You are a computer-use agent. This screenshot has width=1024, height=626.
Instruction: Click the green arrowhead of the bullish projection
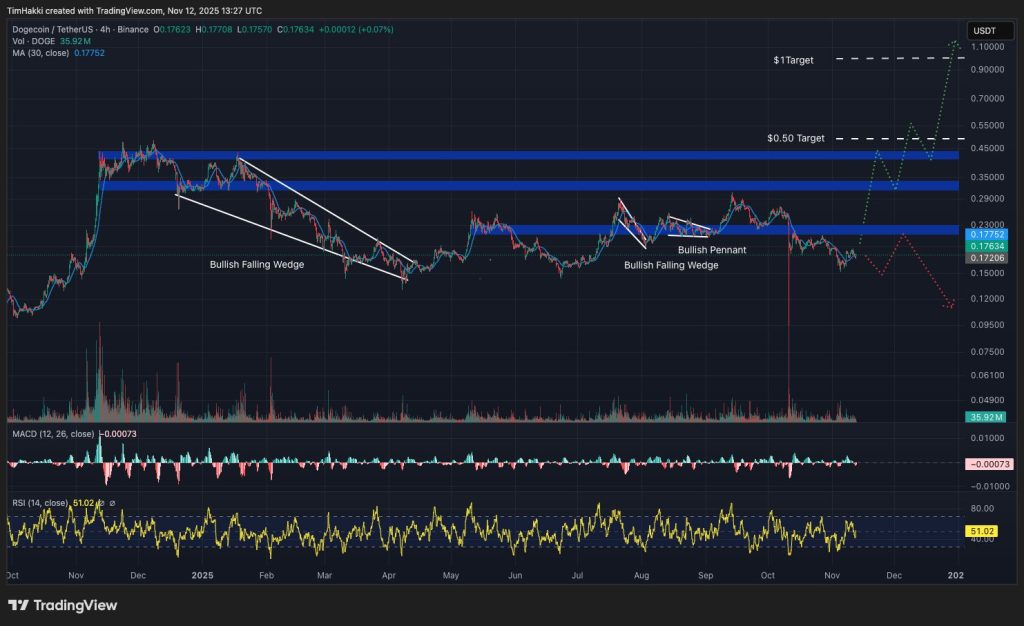[x=955, y=43]
